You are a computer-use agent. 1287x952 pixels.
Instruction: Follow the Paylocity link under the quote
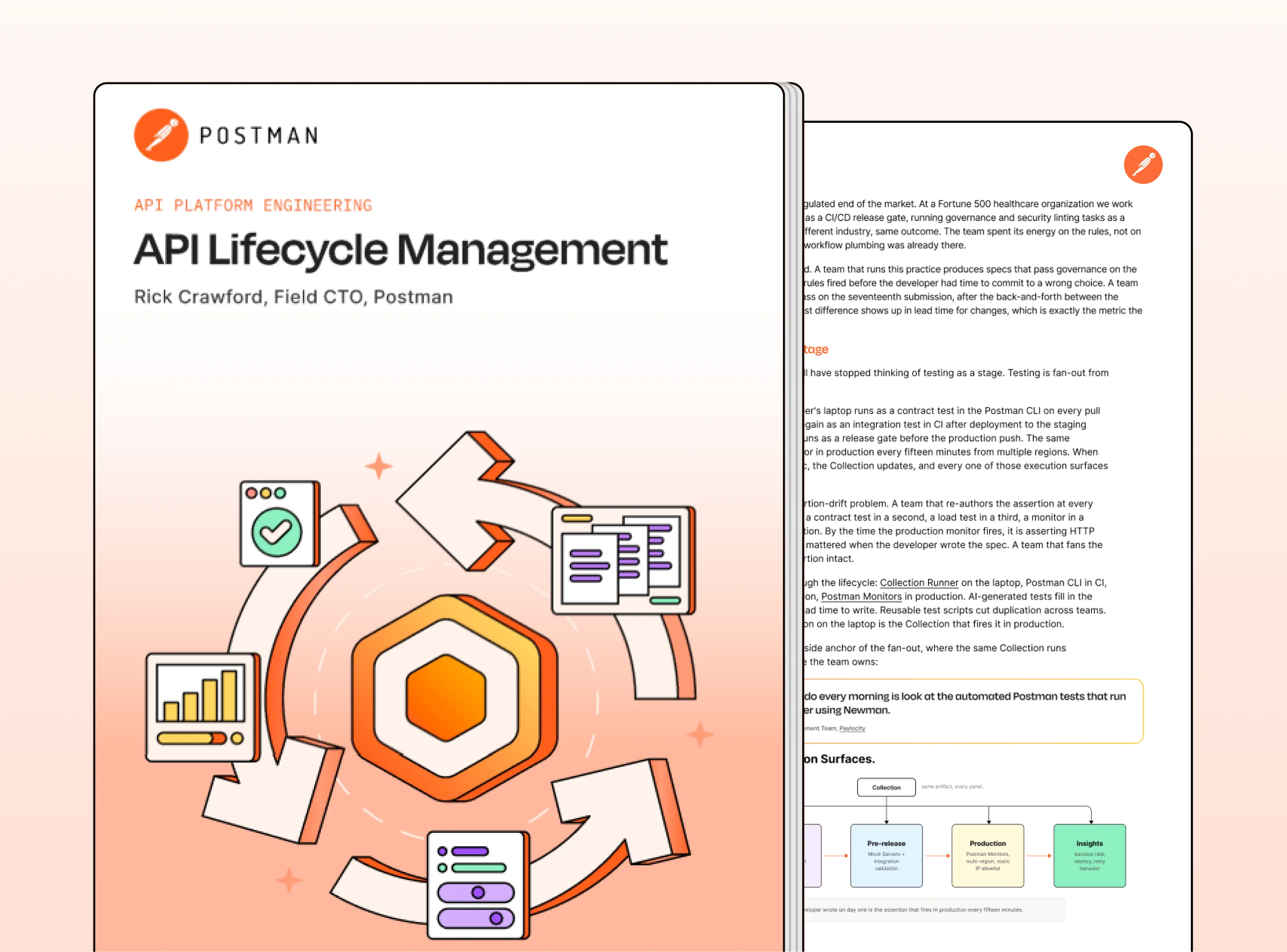pos(852,728)
